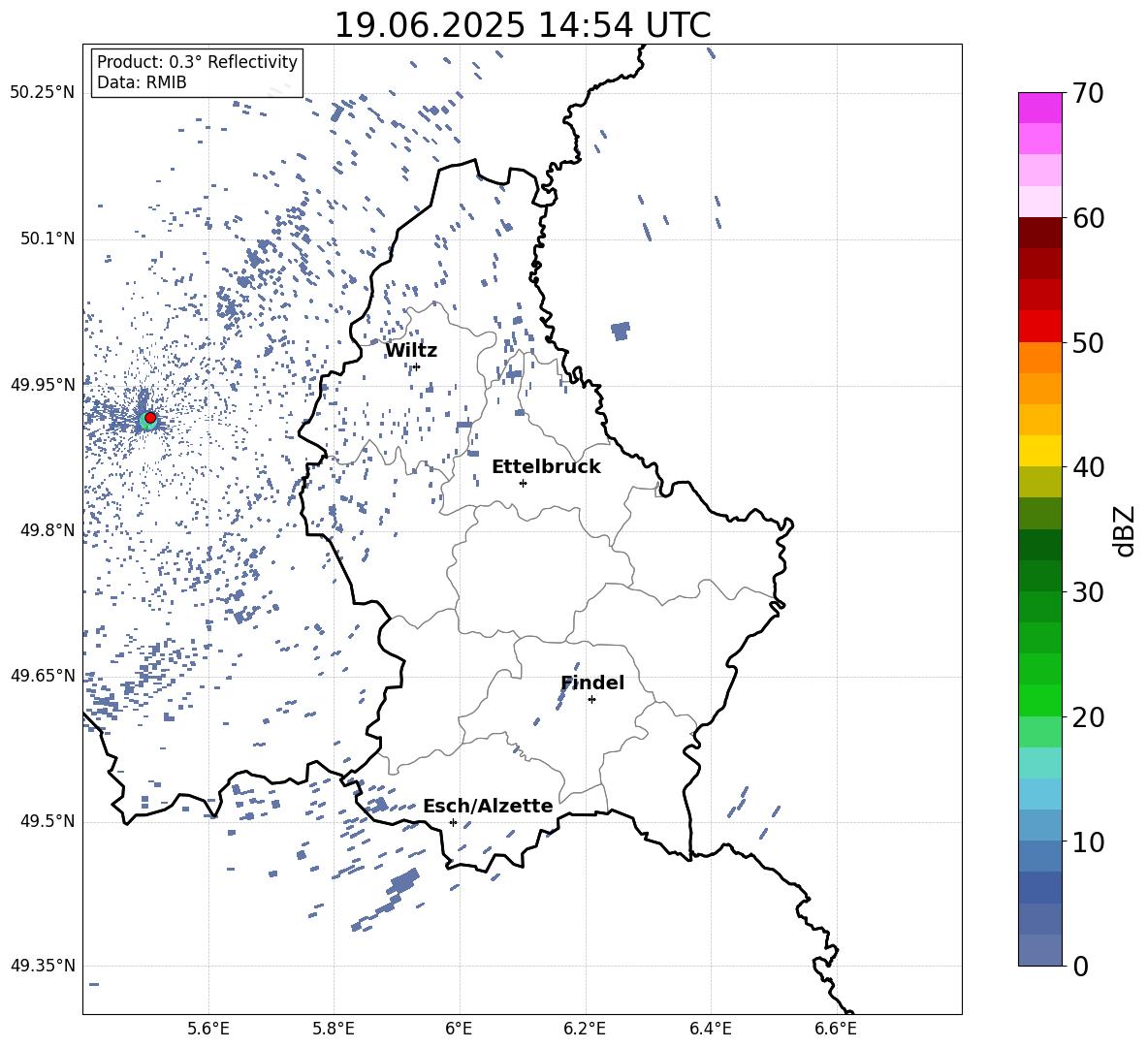Click the 40 value on colorbar
1148x1048 pixels.
(1088, 467)
